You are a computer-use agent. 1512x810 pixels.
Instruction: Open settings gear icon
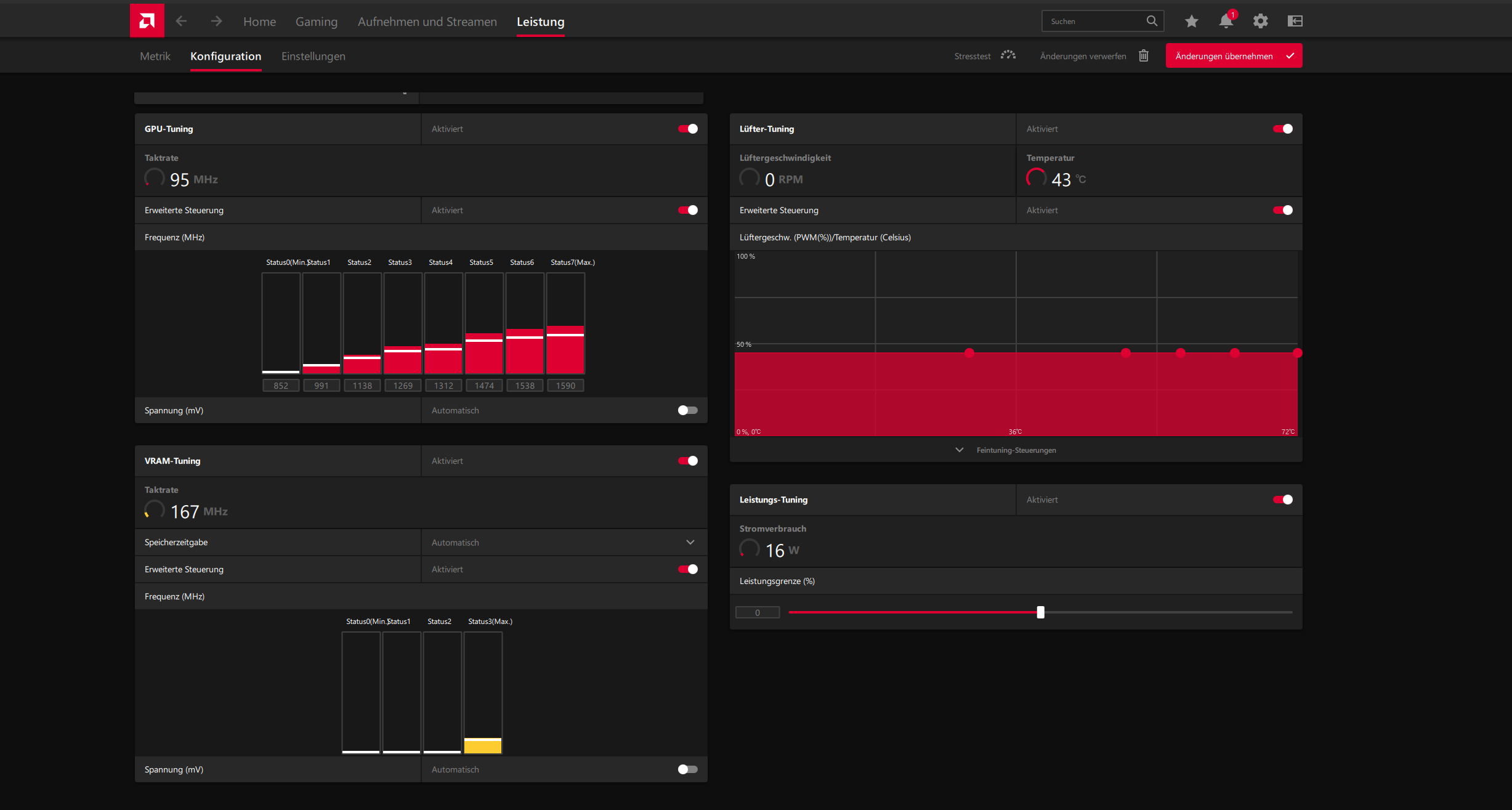point(1260,21)
